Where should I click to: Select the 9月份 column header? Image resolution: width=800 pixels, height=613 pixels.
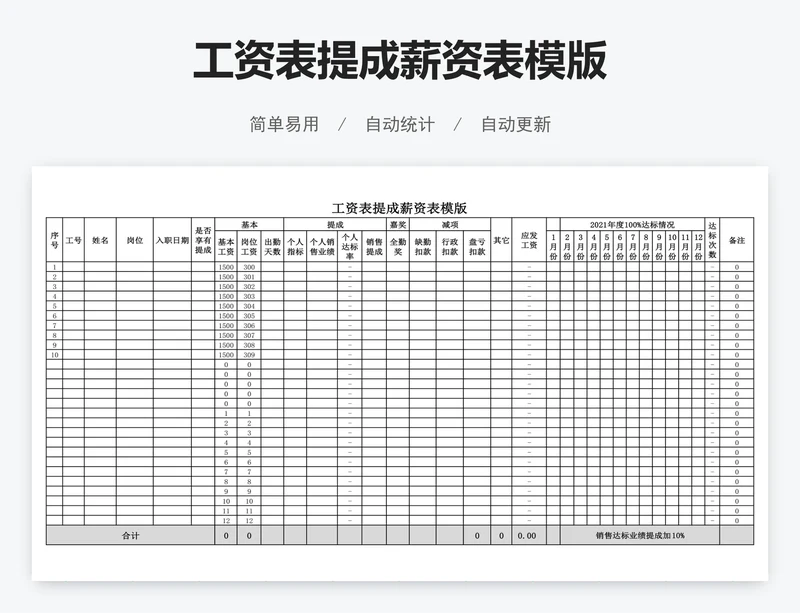[659, 247]
